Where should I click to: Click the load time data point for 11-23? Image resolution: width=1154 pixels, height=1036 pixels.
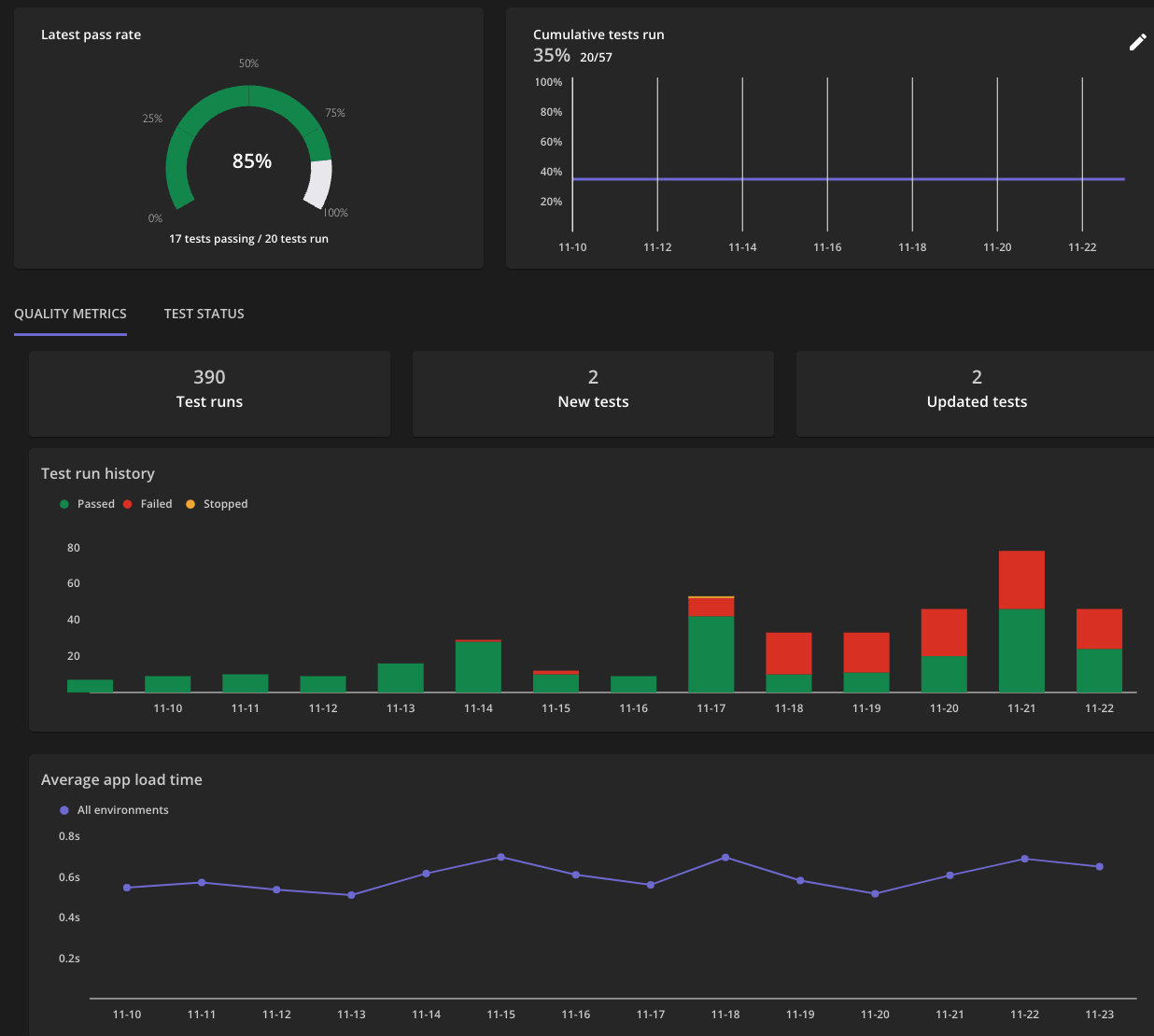tap(1100, 867)
